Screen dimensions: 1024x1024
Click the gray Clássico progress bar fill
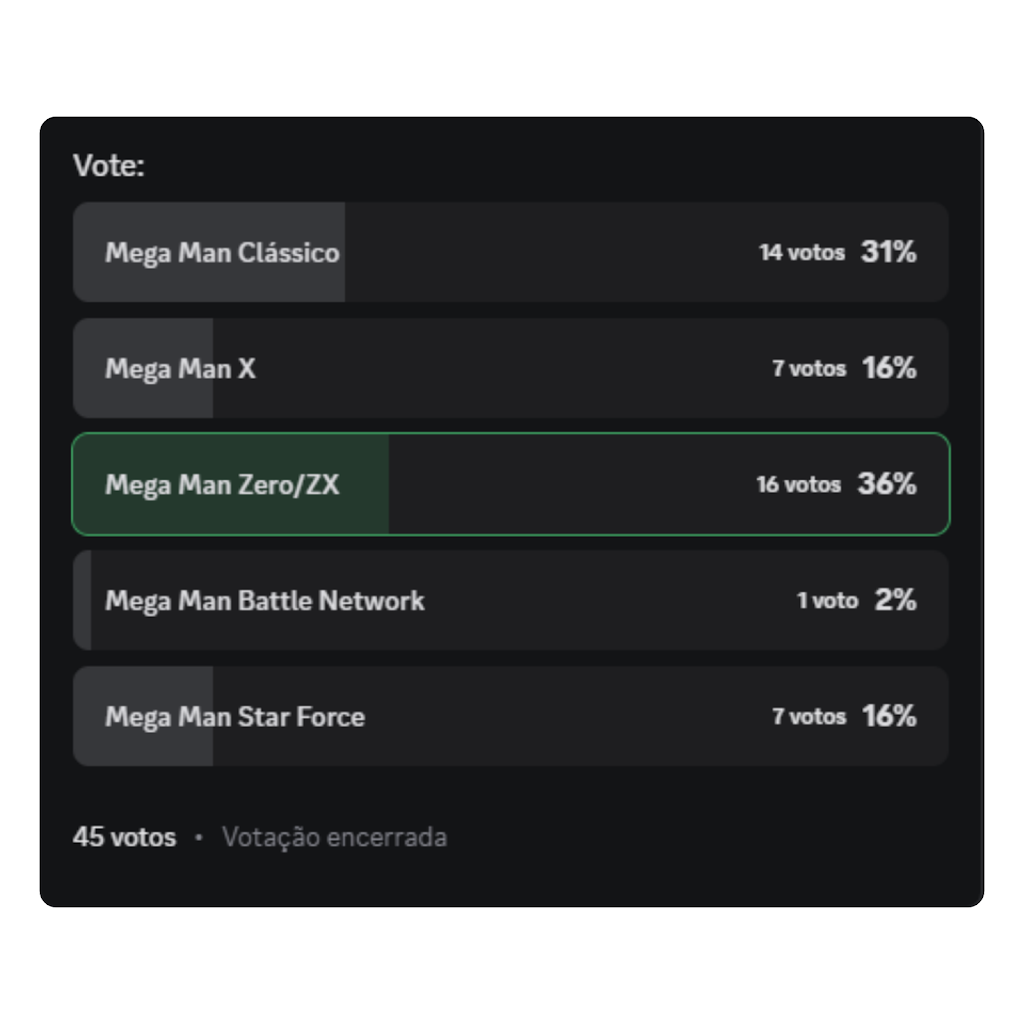[209, 252]
